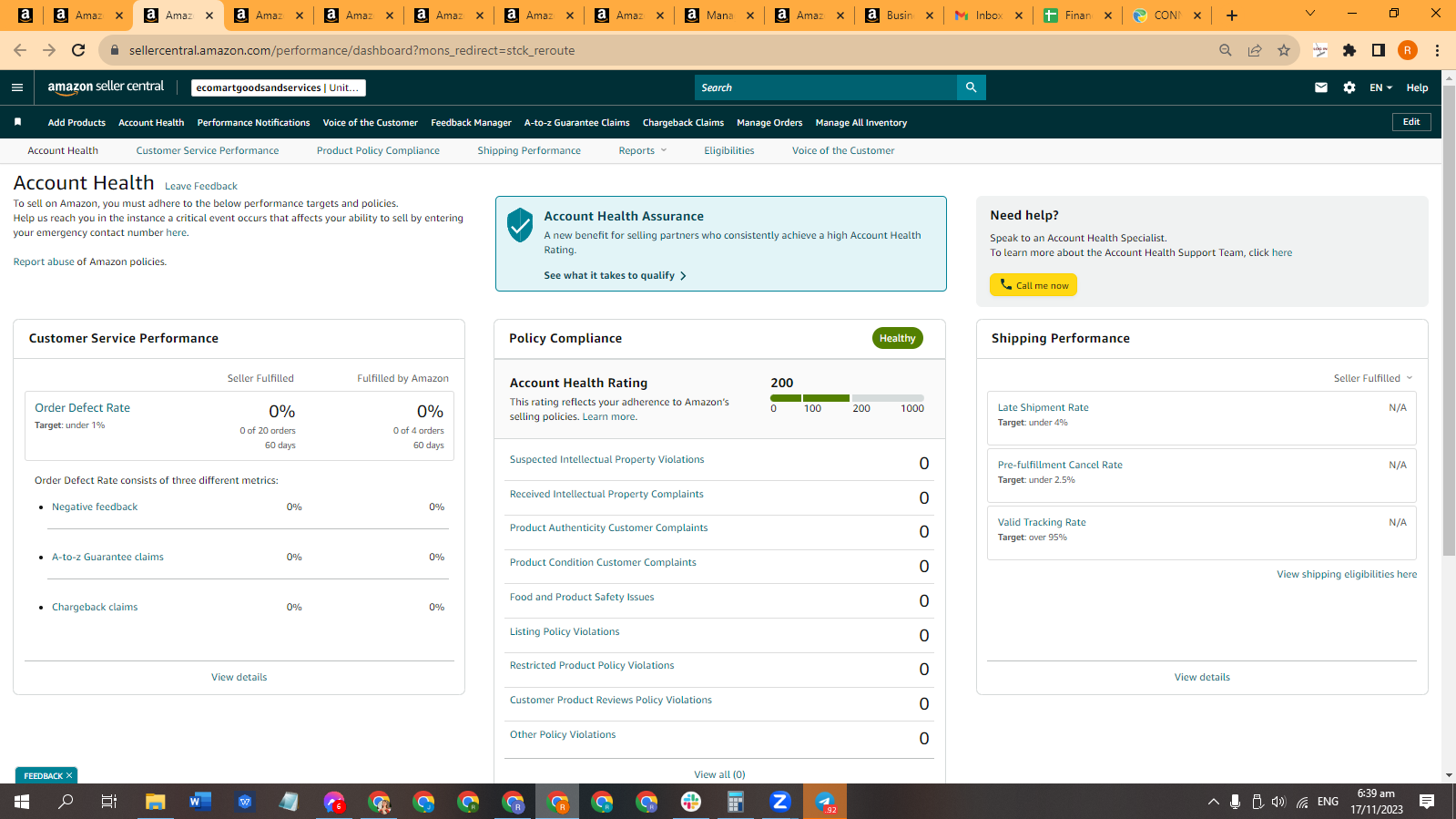Screen dimensions: 1456x819
Task: Switch to the Shipping Performance tab
Action: click(529, 150)
